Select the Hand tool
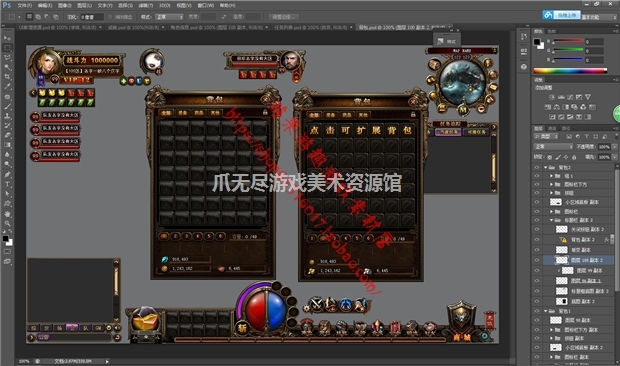 pos(7,214)
